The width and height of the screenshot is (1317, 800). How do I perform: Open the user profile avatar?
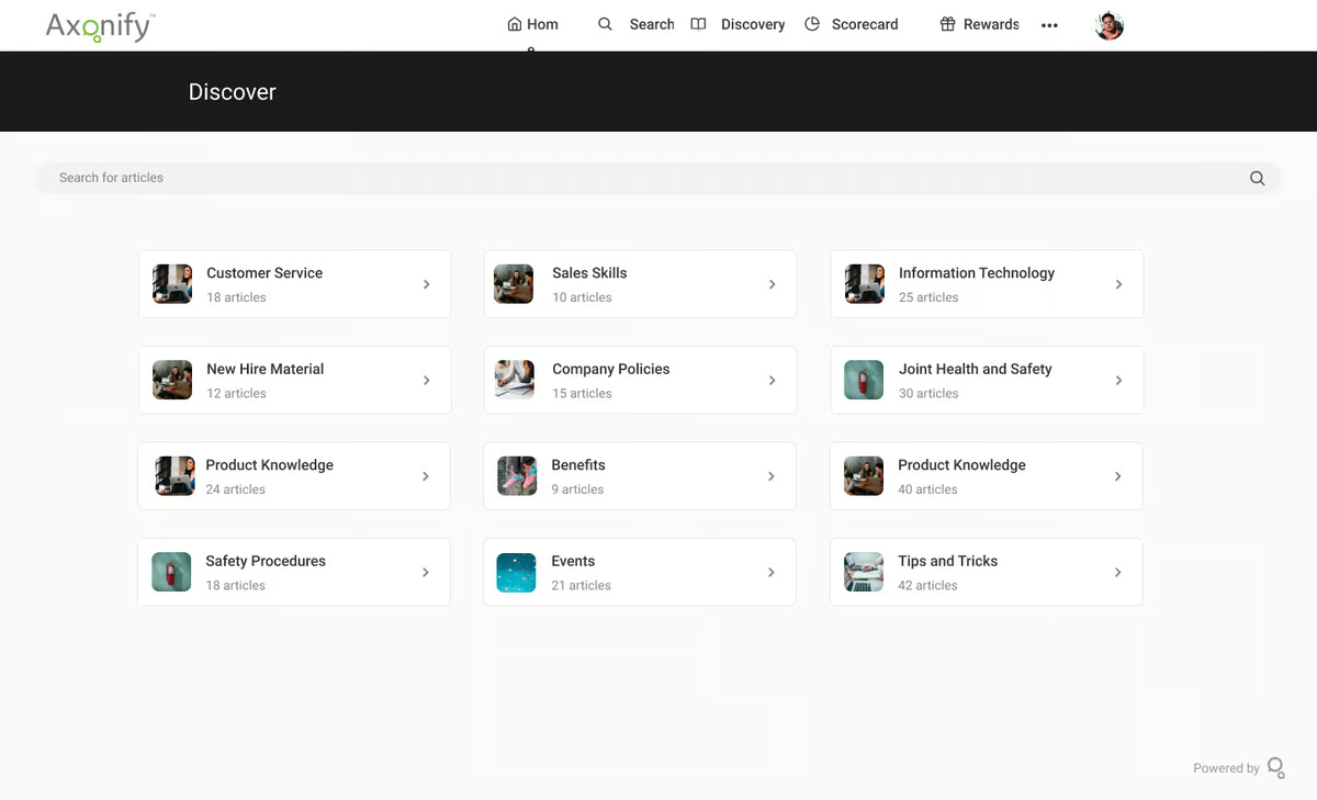coord(1109,26)
